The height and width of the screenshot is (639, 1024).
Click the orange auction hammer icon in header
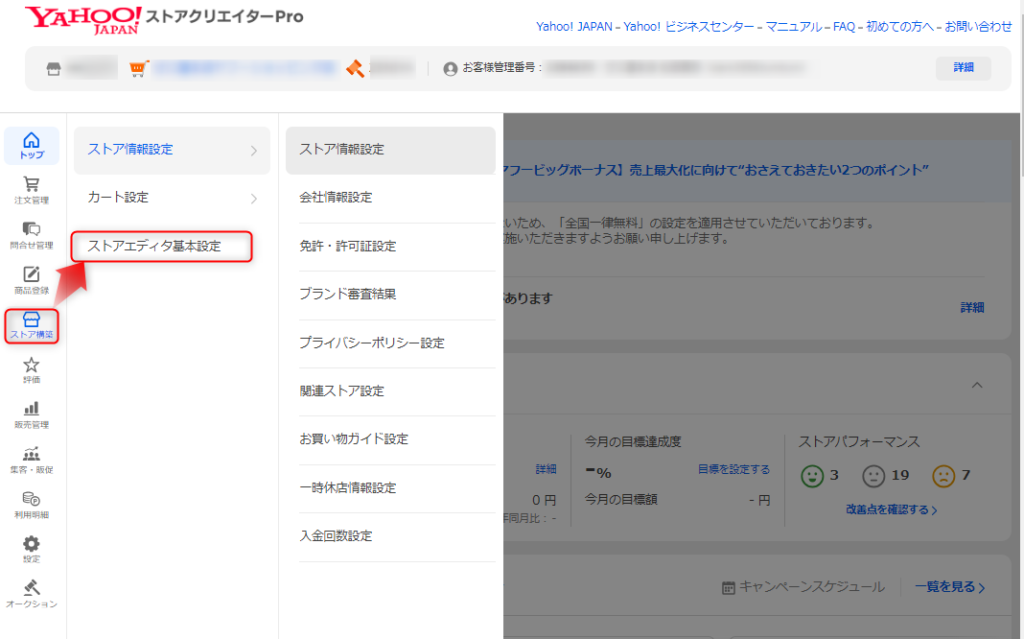click(x=355, y=68)
